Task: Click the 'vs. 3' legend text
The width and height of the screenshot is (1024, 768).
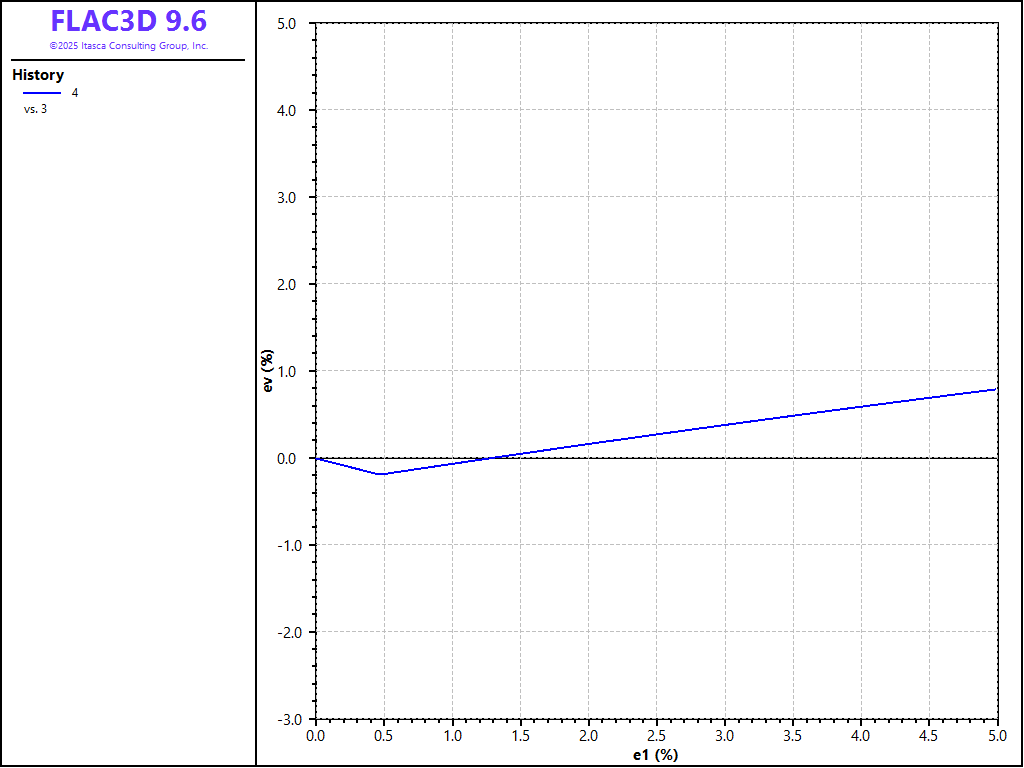Action: 35,109
